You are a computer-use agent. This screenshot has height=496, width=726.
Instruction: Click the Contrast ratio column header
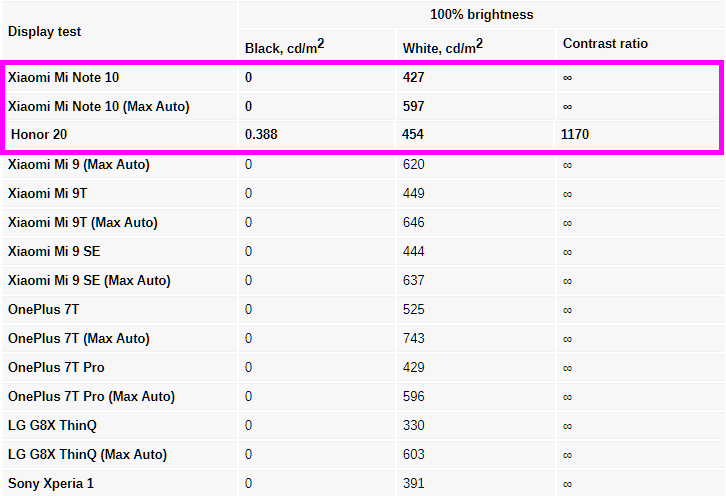[x=605, y=44]
